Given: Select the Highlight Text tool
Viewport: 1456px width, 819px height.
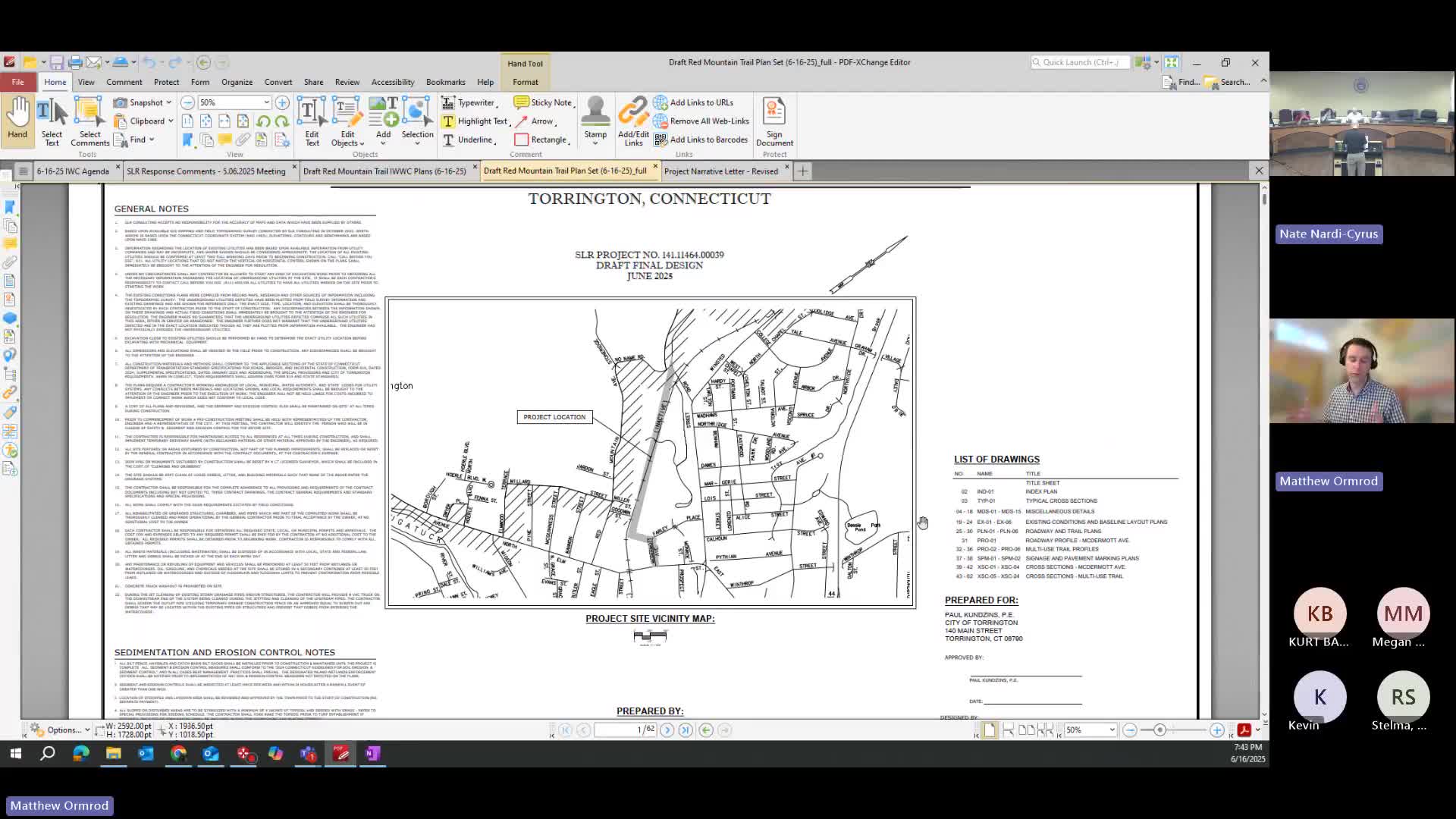Looking at the screenshot, I should click(475, 121).
